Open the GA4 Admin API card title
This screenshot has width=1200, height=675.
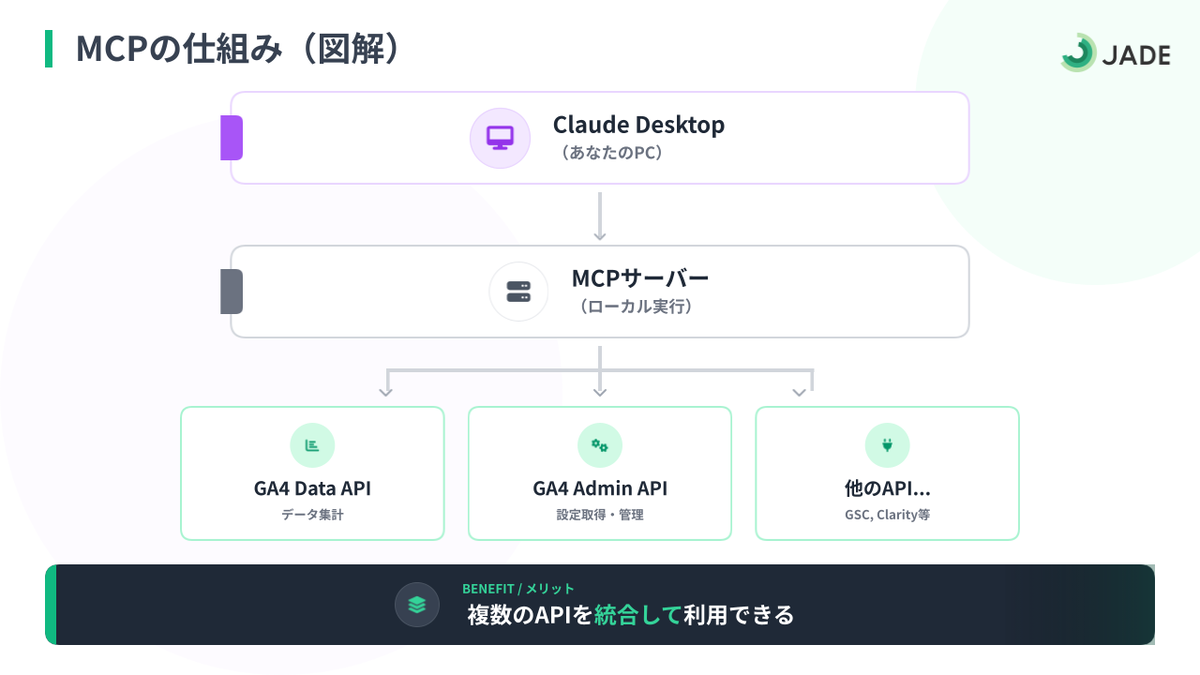(600, 489)
